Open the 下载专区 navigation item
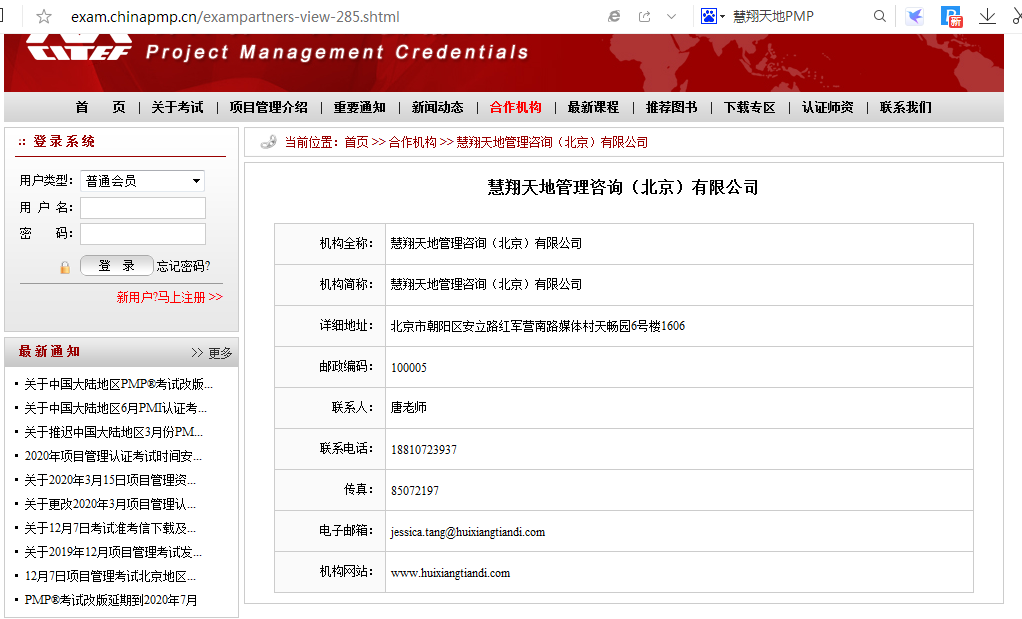Screen dimensions: 1022x619 pos(749,108)
